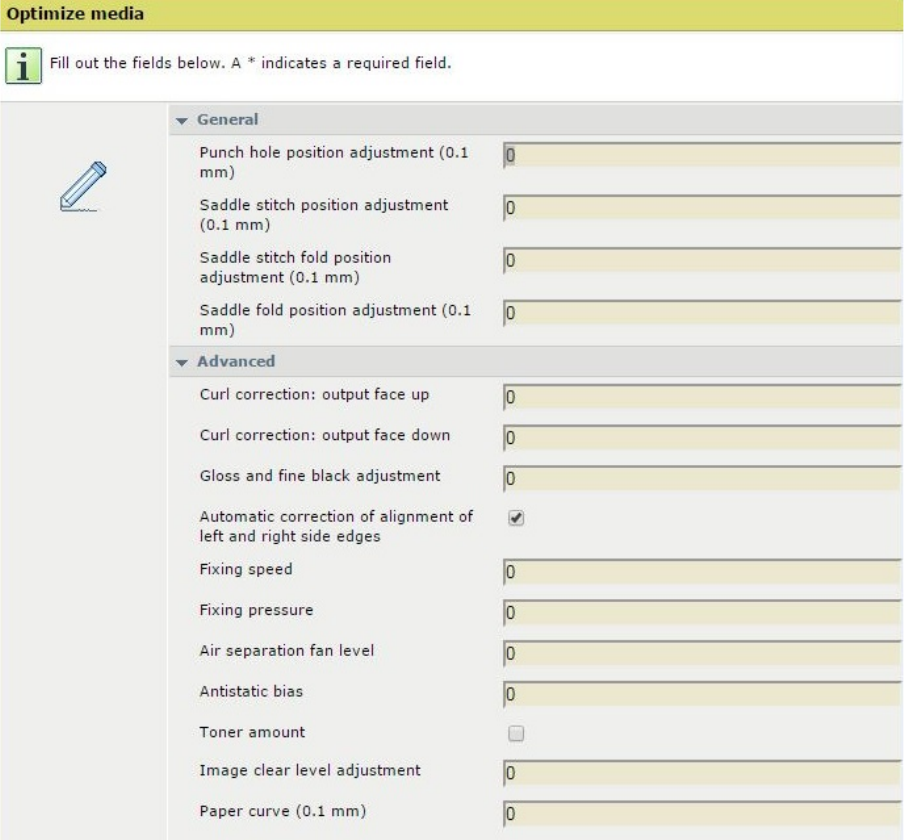Select the Saddle stitch position adjustment field
The image size is (904, 840).
pos(700,209)
